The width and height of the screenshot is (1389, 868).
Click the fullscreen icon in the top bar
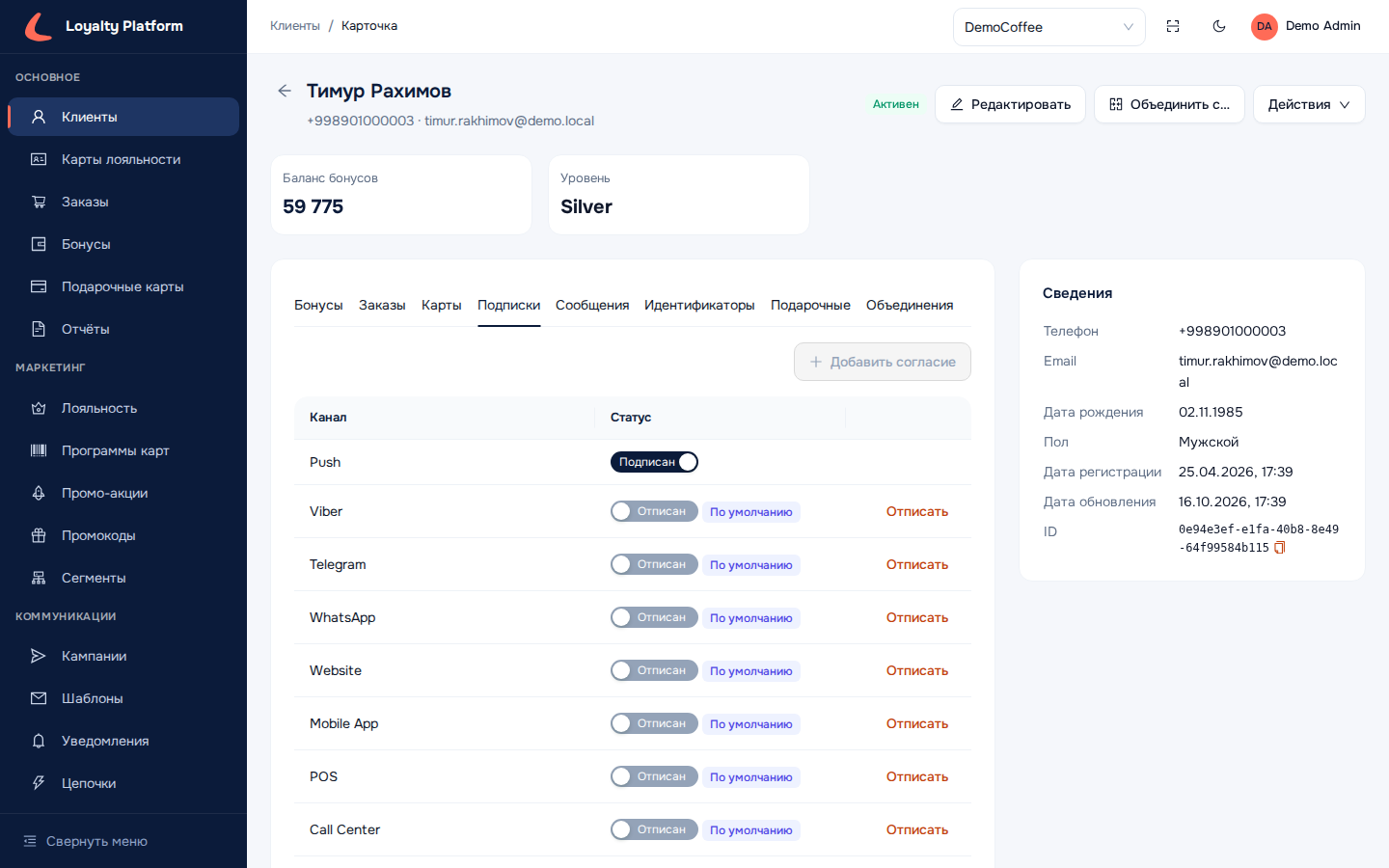(1173, 26)
